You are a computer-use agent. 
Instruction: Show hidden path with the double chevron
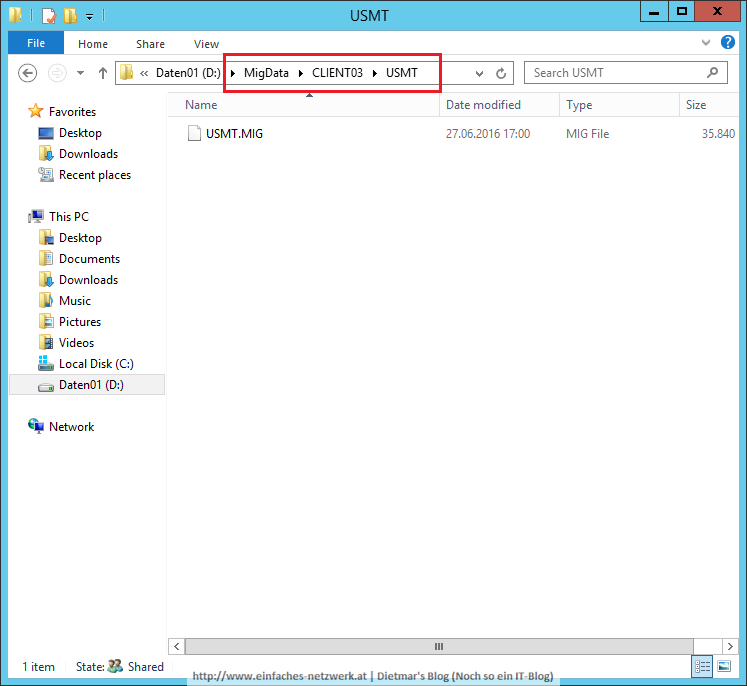[144, 73]
